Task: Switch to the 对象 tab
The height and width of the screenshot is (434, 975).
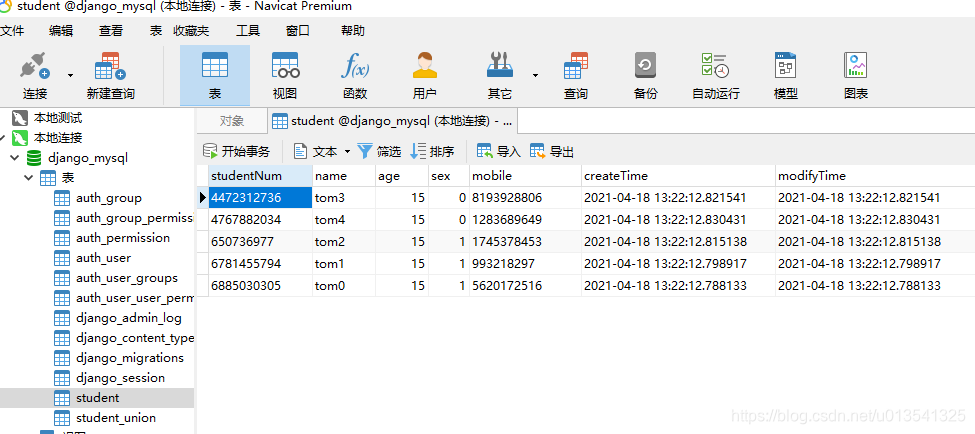Action: (x=232, y=121)
